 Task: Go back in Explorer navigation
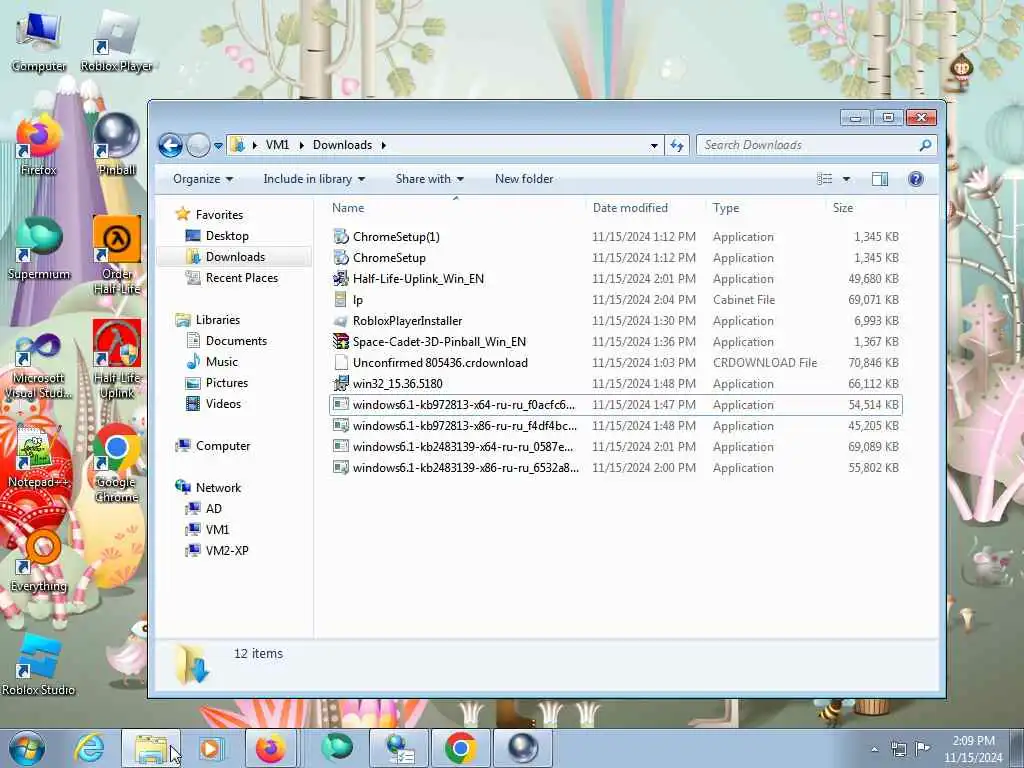pos(170,145)
